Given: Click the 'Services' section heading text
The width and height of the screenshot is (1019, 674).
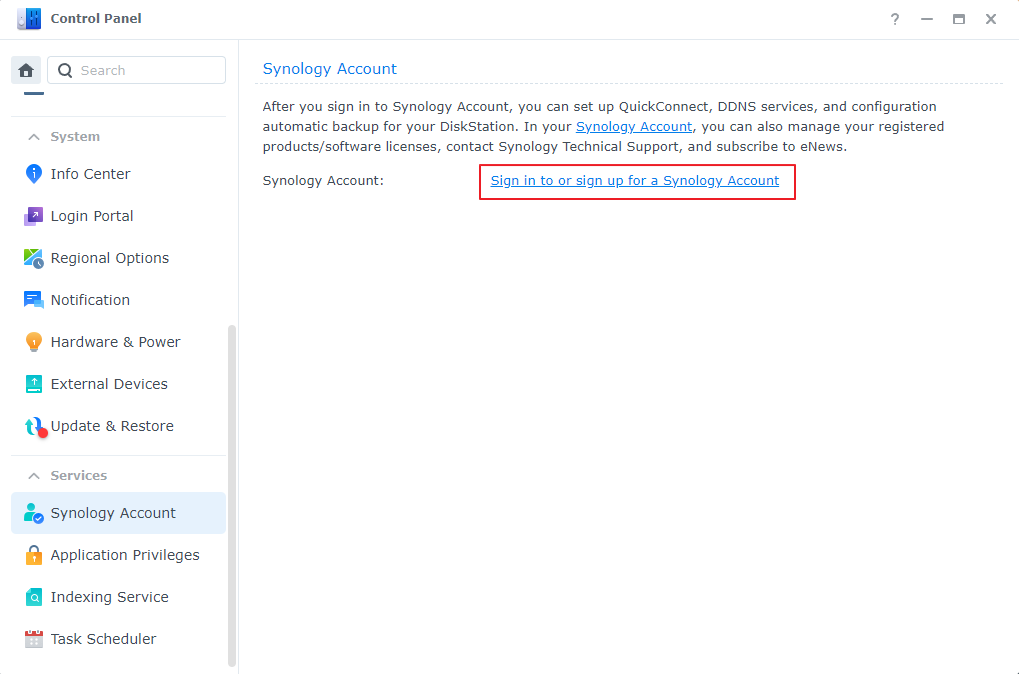Looking at the screenshot, I should [79, 476].
